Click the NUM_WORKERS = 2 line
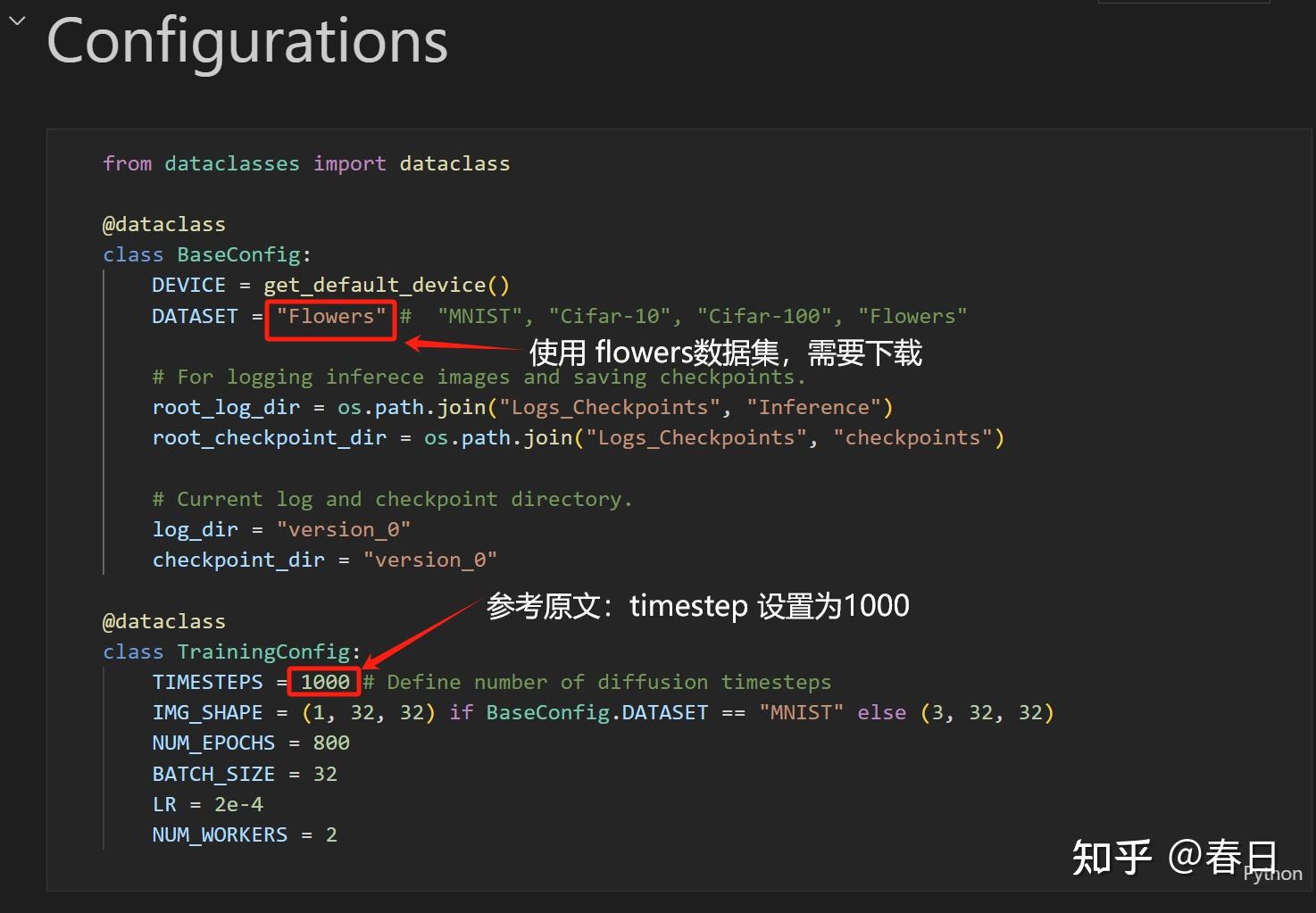The width and height of the screenshot is (1316, 913). click(x=243, y=834)
